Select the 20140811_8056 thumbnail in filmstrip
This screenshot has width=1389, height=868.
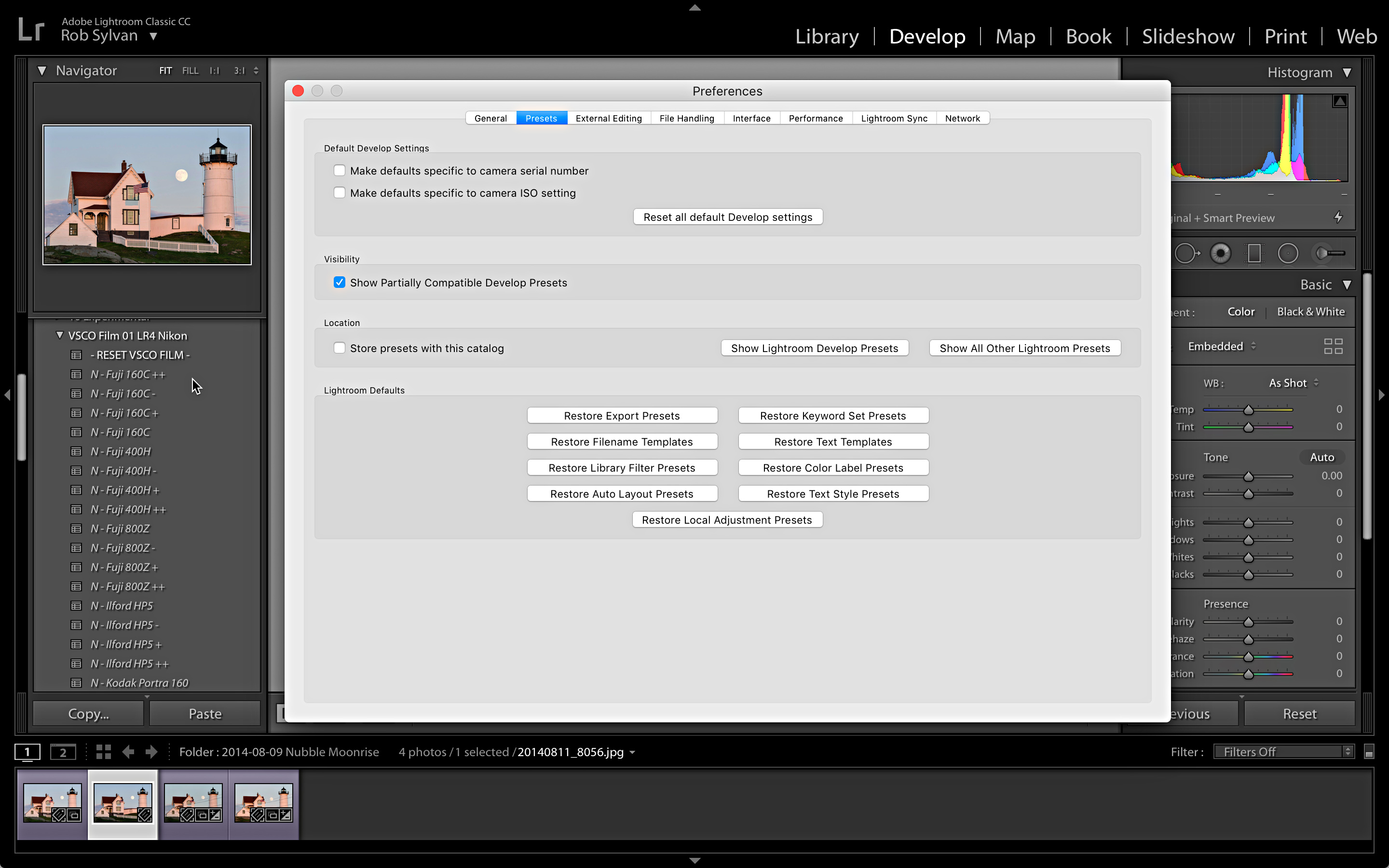coord(122,800)
